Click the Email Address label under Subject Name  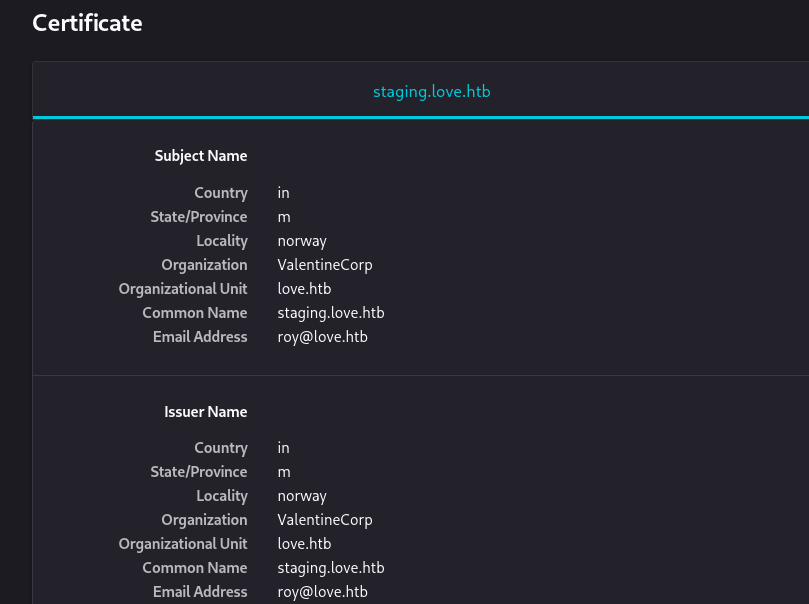pyautogui.click(x=200, y=337)
